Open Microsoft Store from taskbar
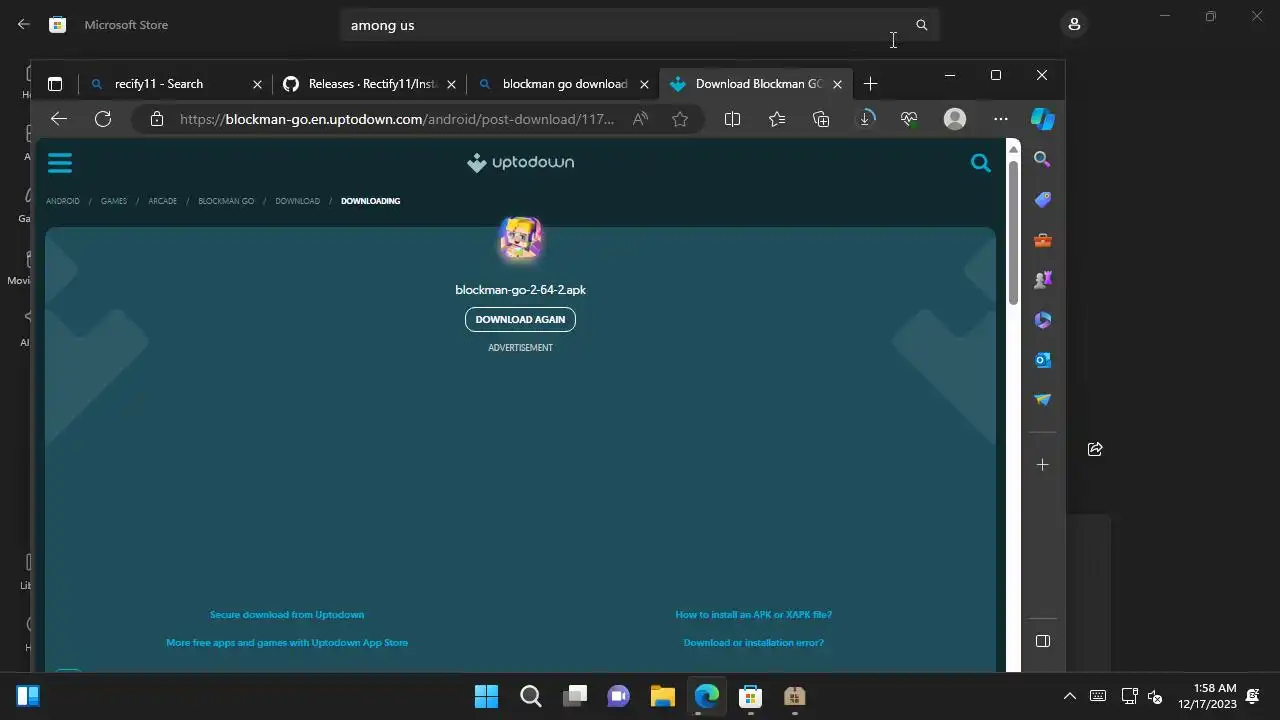This screenshot has height=720, width=1280. (x=750, y=696)
